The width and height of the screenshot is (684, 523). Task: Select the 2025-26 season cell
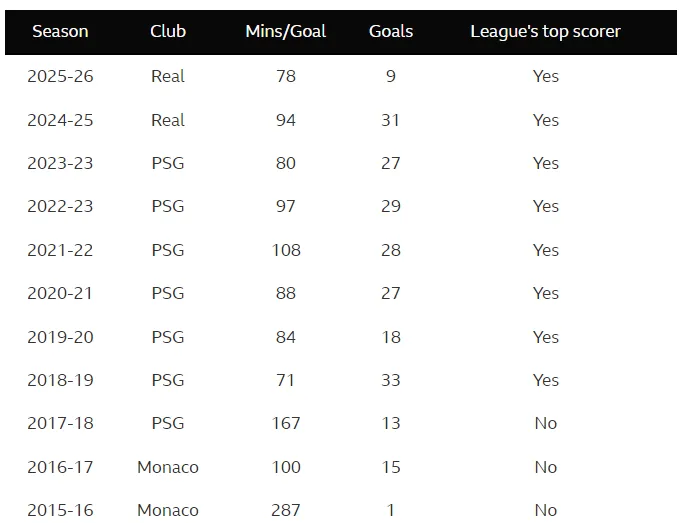[60, 76]
